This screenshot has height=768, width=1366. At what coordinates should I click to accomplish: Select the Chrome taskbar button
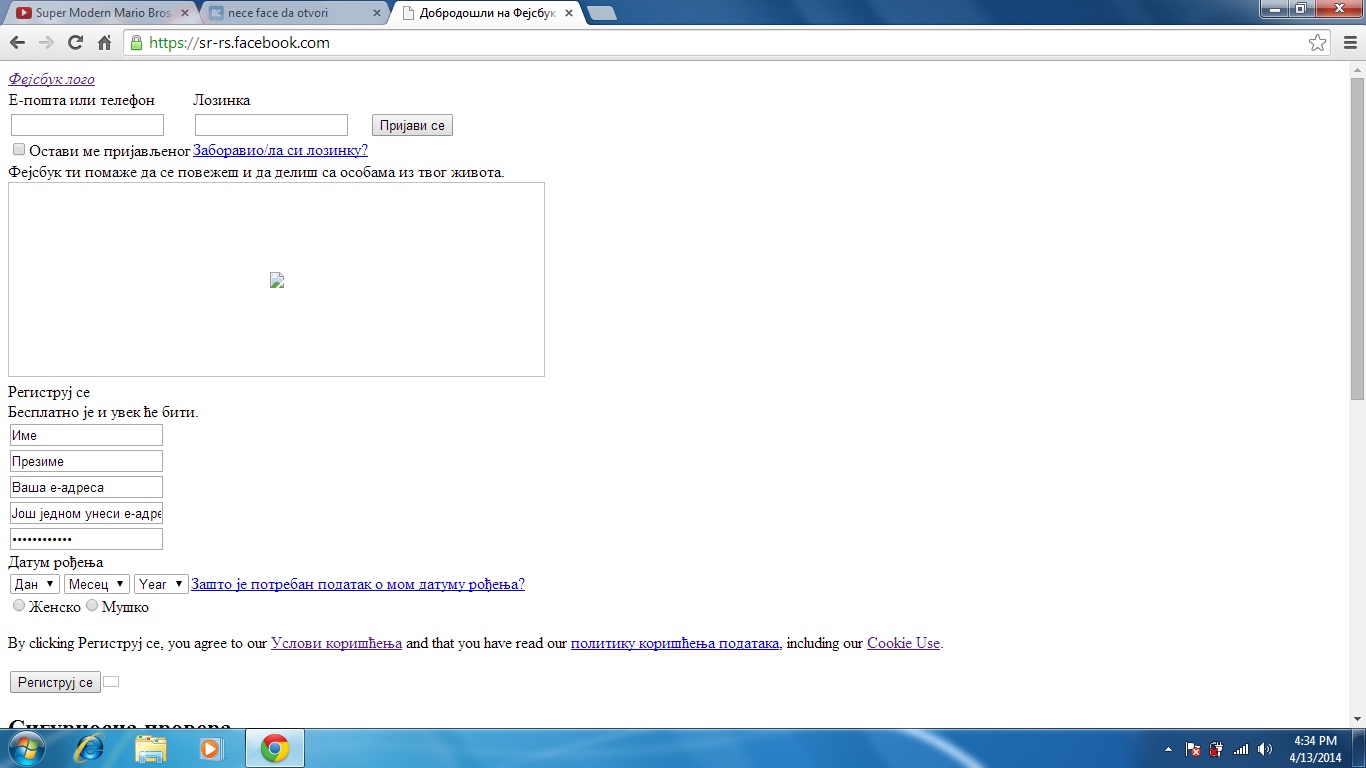pyautogui.click(x=274, y=748)
